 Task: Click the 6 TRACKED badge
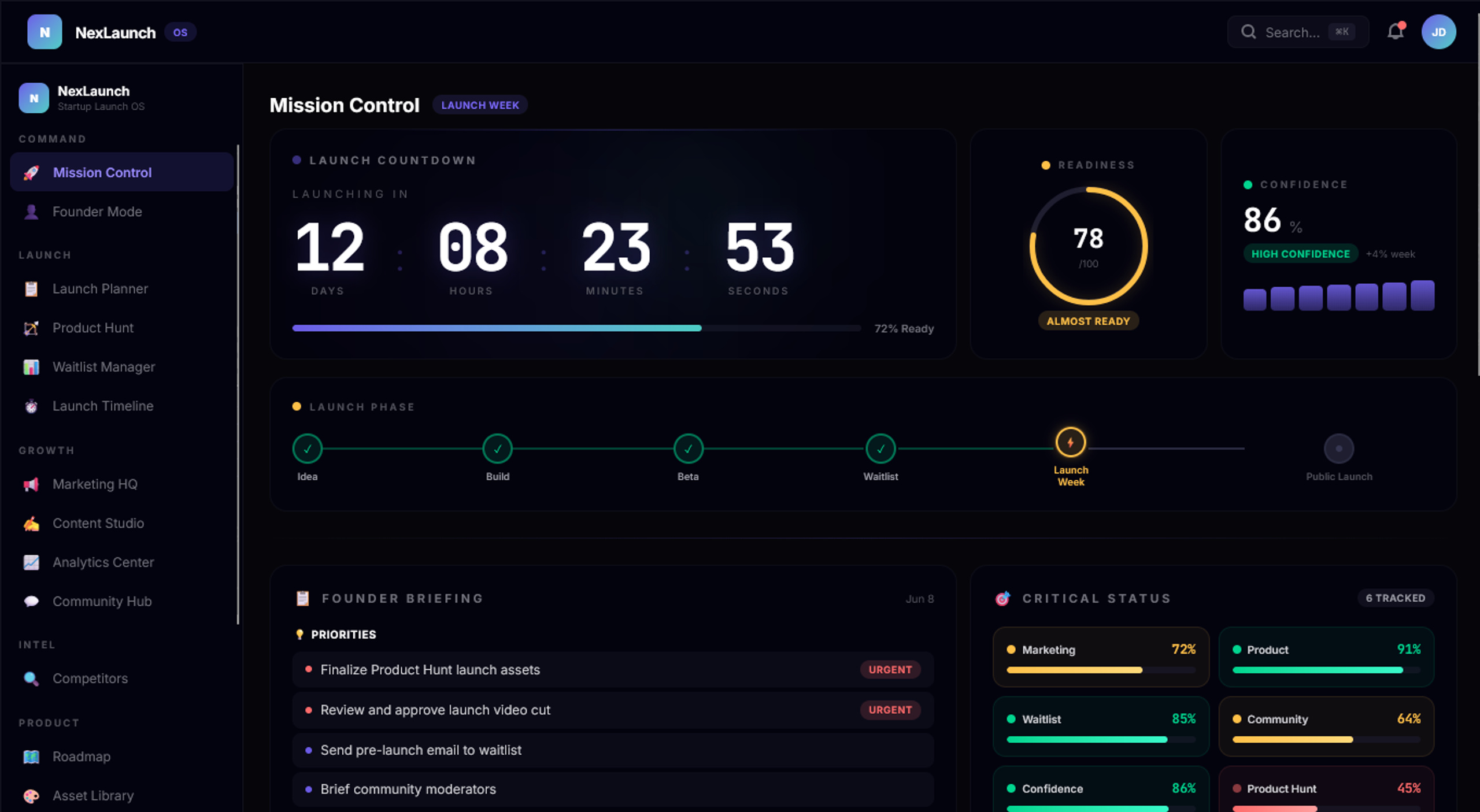tap(1395, 598)
